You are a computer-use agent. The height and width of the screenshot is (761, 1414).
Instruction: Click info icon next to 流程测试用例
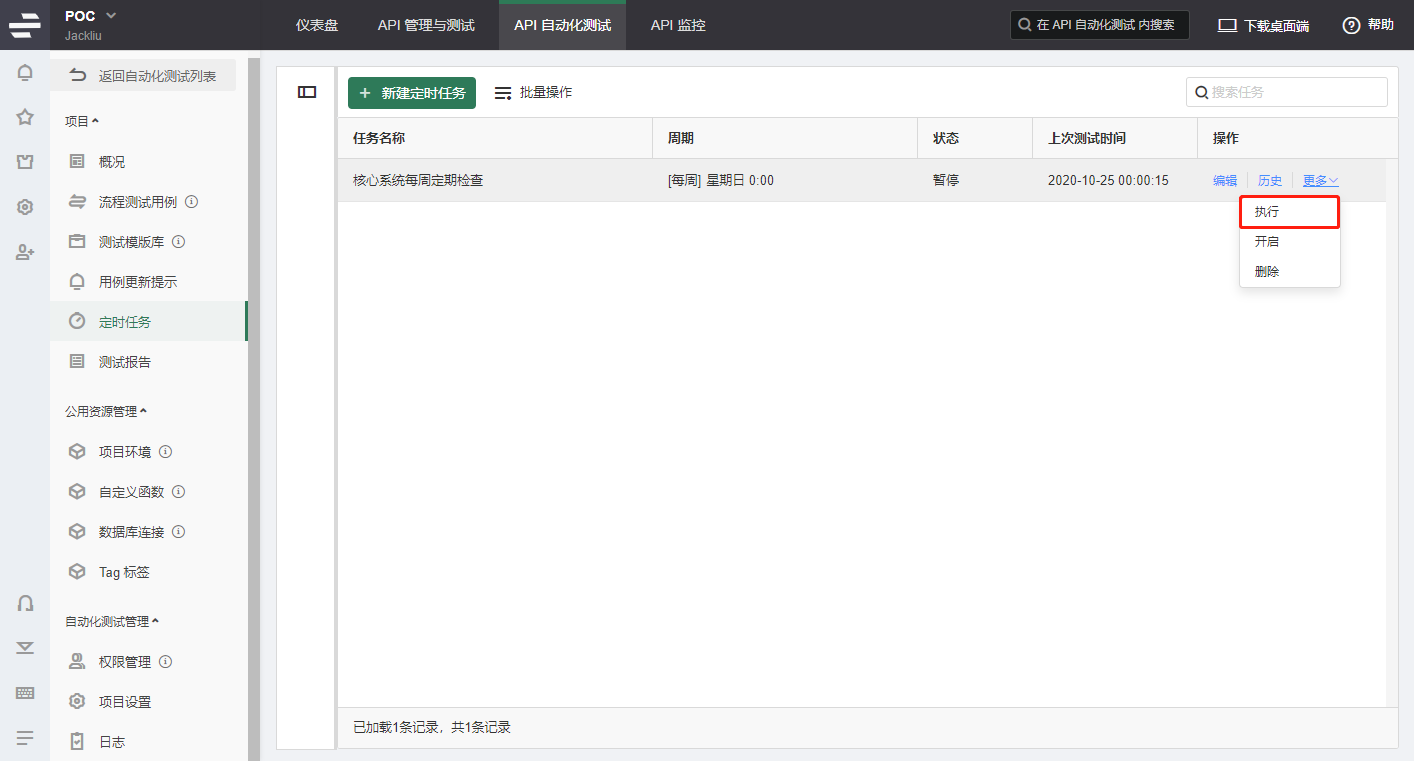[x=192, y=202]
